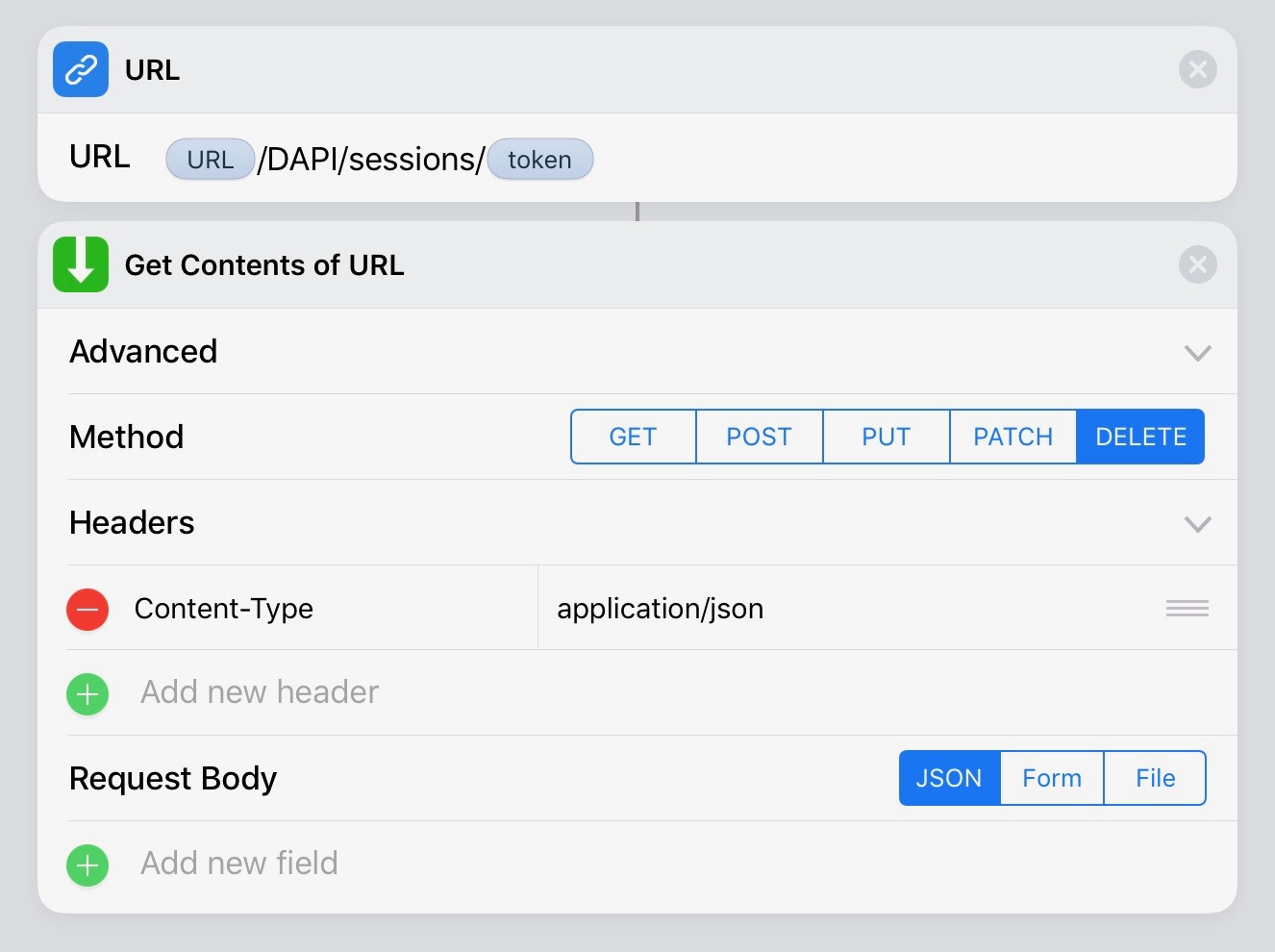Select the POST method
The width and height of the screenshot is (1275, 952).
[759, 437]
